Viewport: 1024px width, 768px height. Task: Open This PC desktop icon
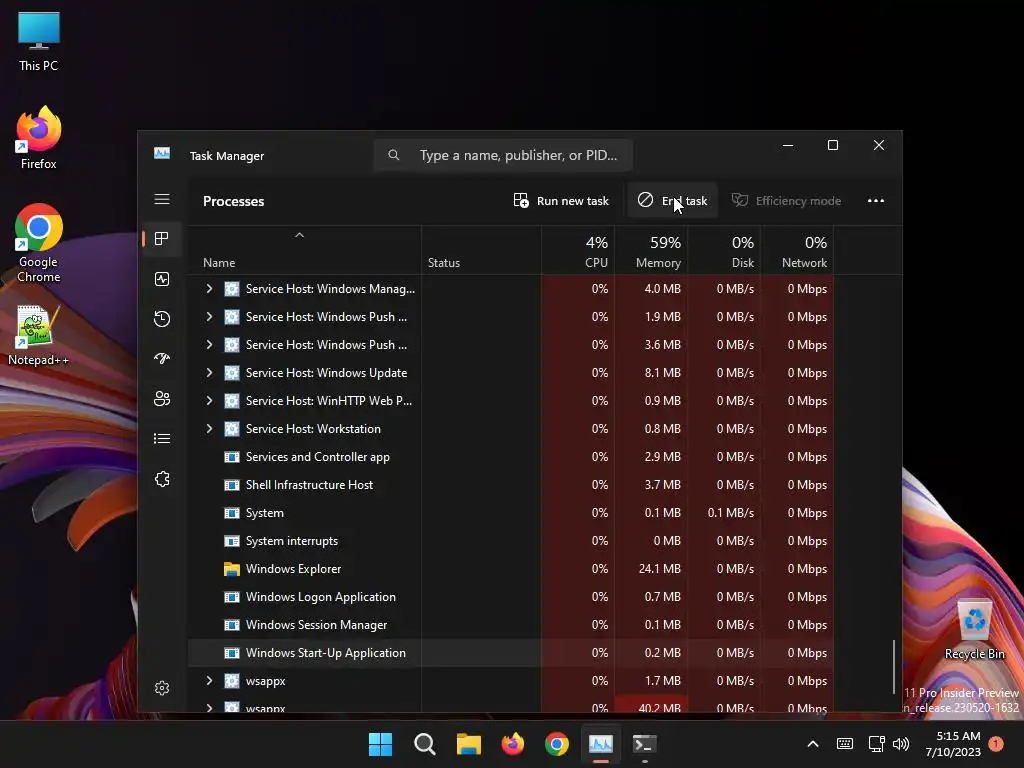click(x=39, y=41)
